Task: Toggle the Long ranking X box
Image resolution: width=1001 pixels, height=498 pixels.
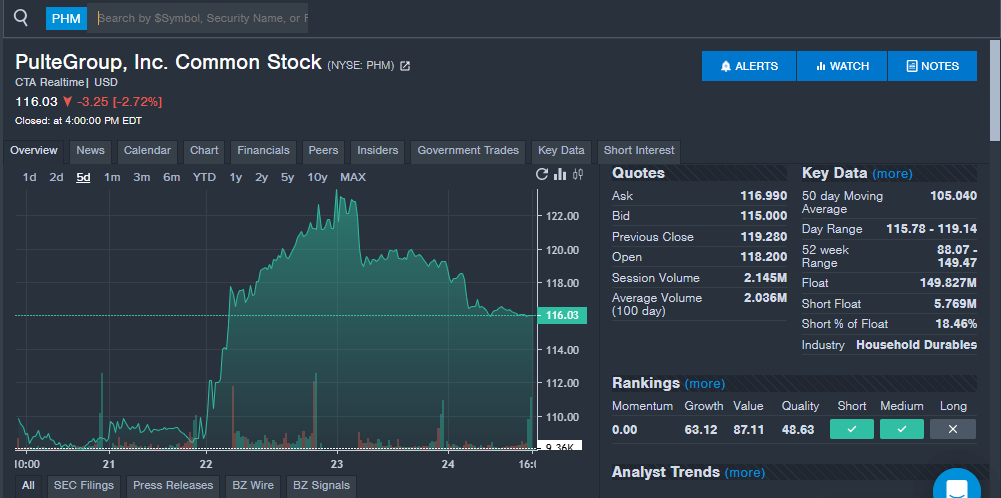Action: [952, 429]
